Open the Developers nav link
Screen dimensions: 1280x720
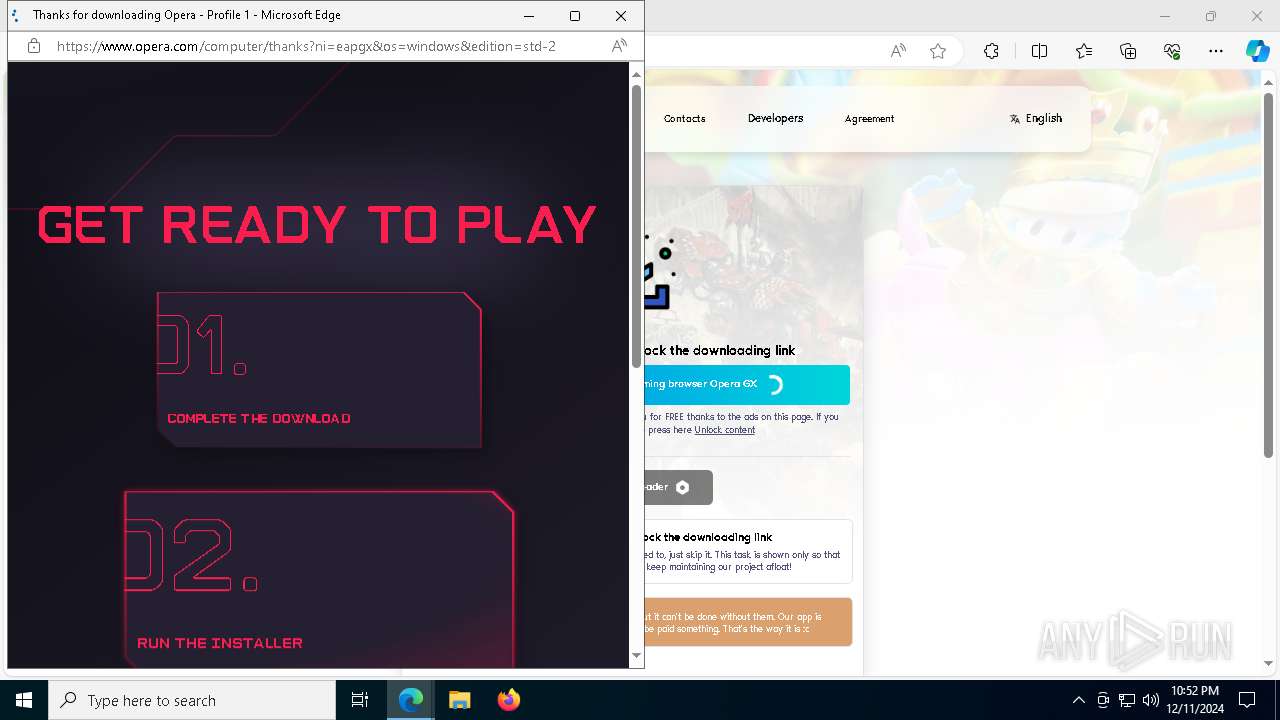(x=775, y=118)
